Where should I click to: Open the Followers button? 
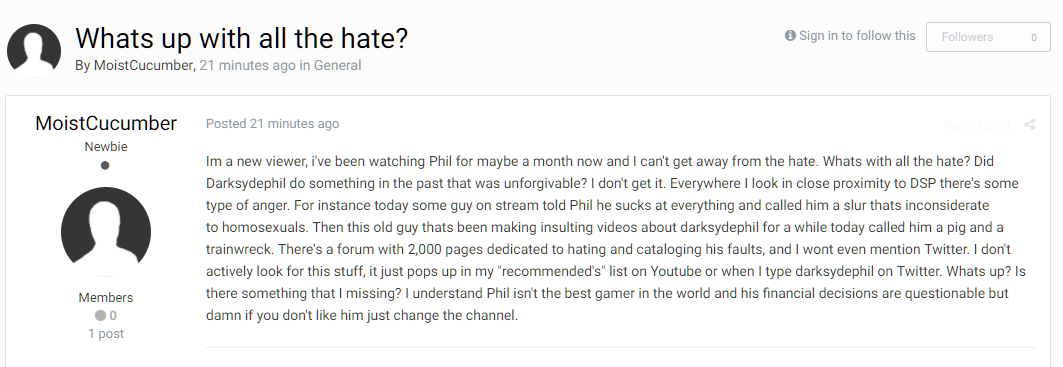click(x=988, y=37)
